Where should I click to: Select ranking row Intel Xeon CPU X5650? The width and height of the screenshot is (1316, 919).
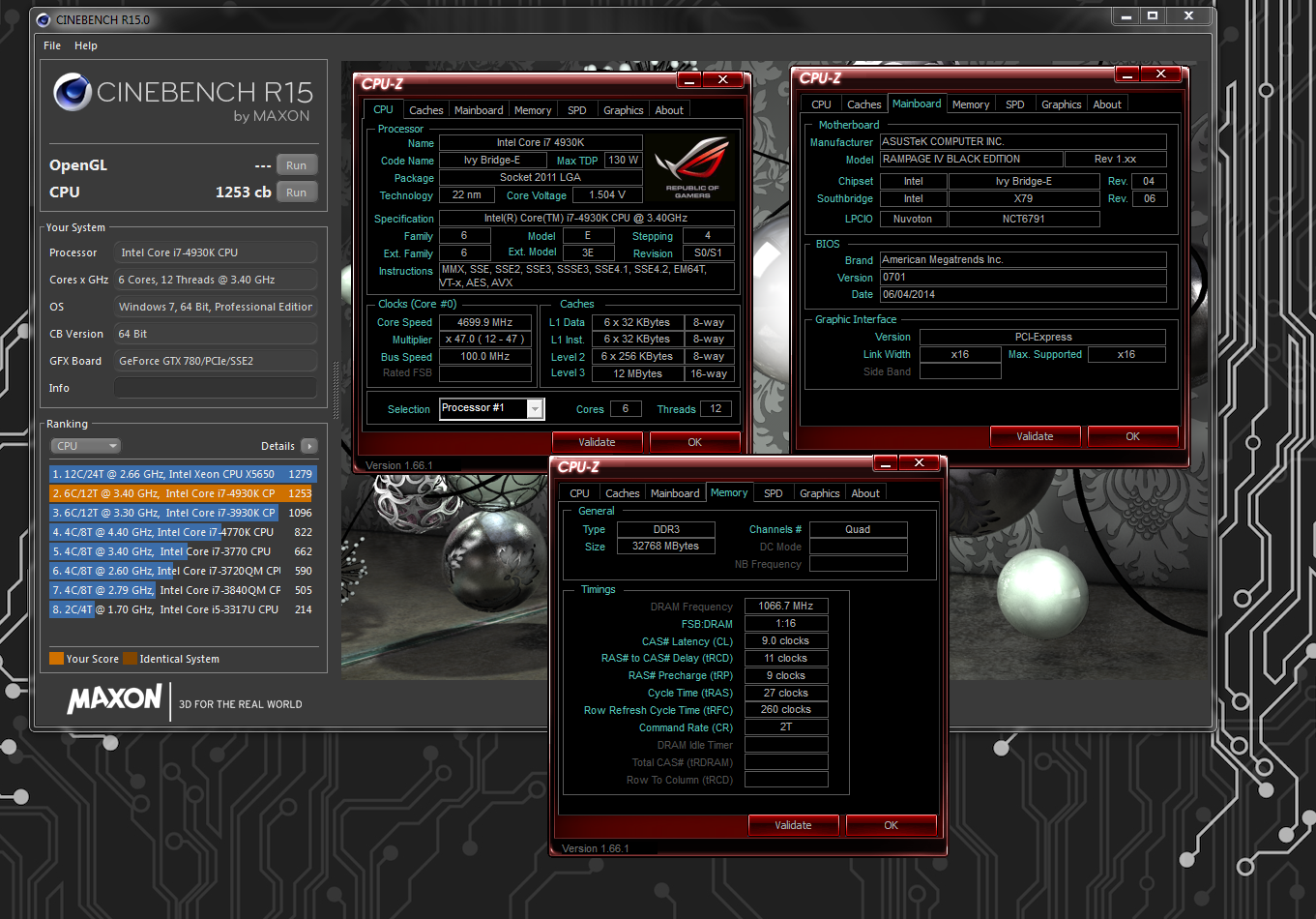pos(183,474)
